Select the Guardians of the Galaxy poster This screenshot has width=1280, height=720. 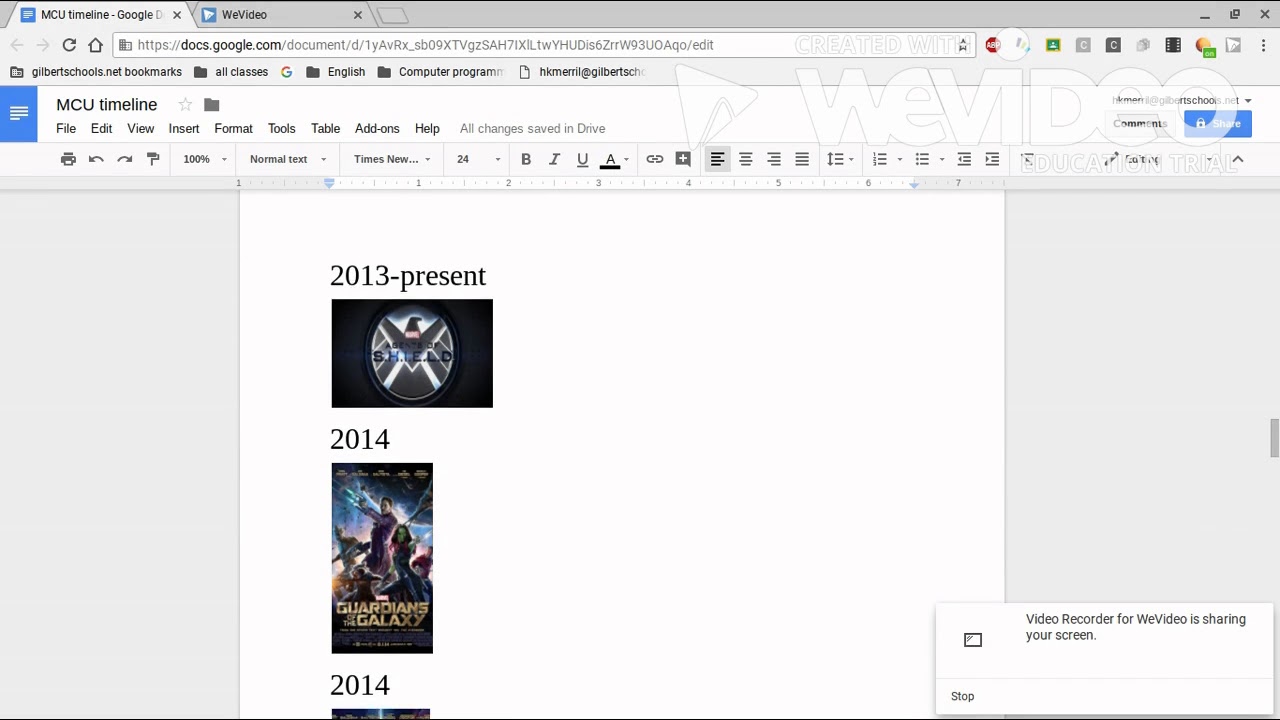click(x=382, y=558)
